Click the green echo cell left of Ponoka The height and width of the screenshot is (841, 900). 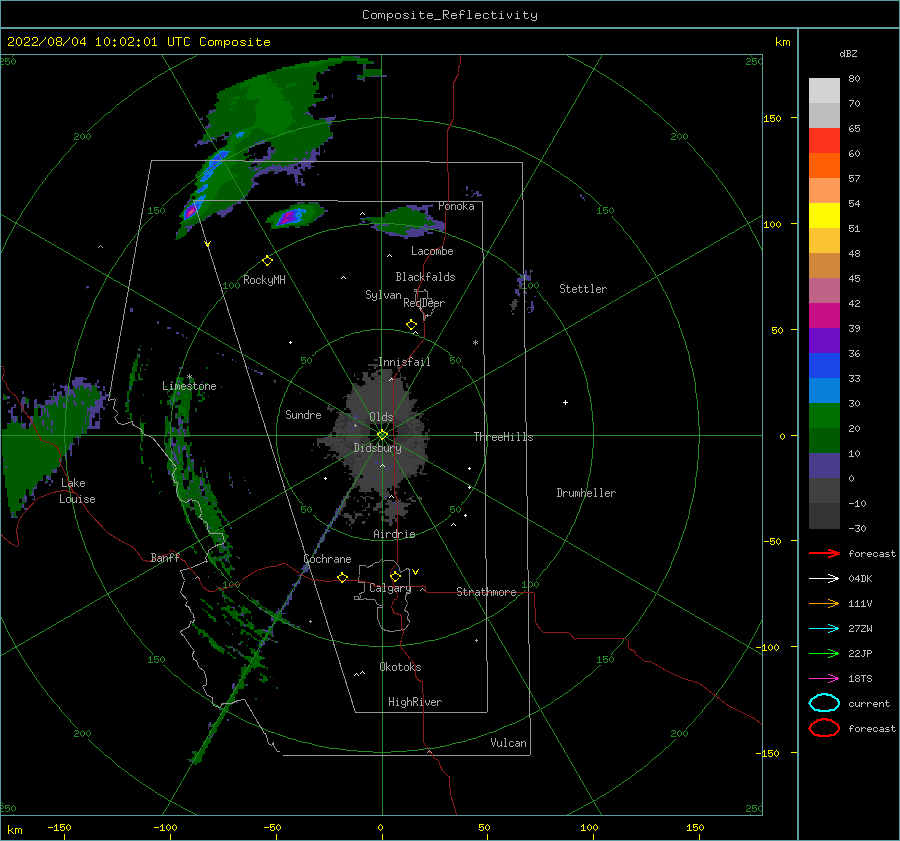tap(408, 222)
